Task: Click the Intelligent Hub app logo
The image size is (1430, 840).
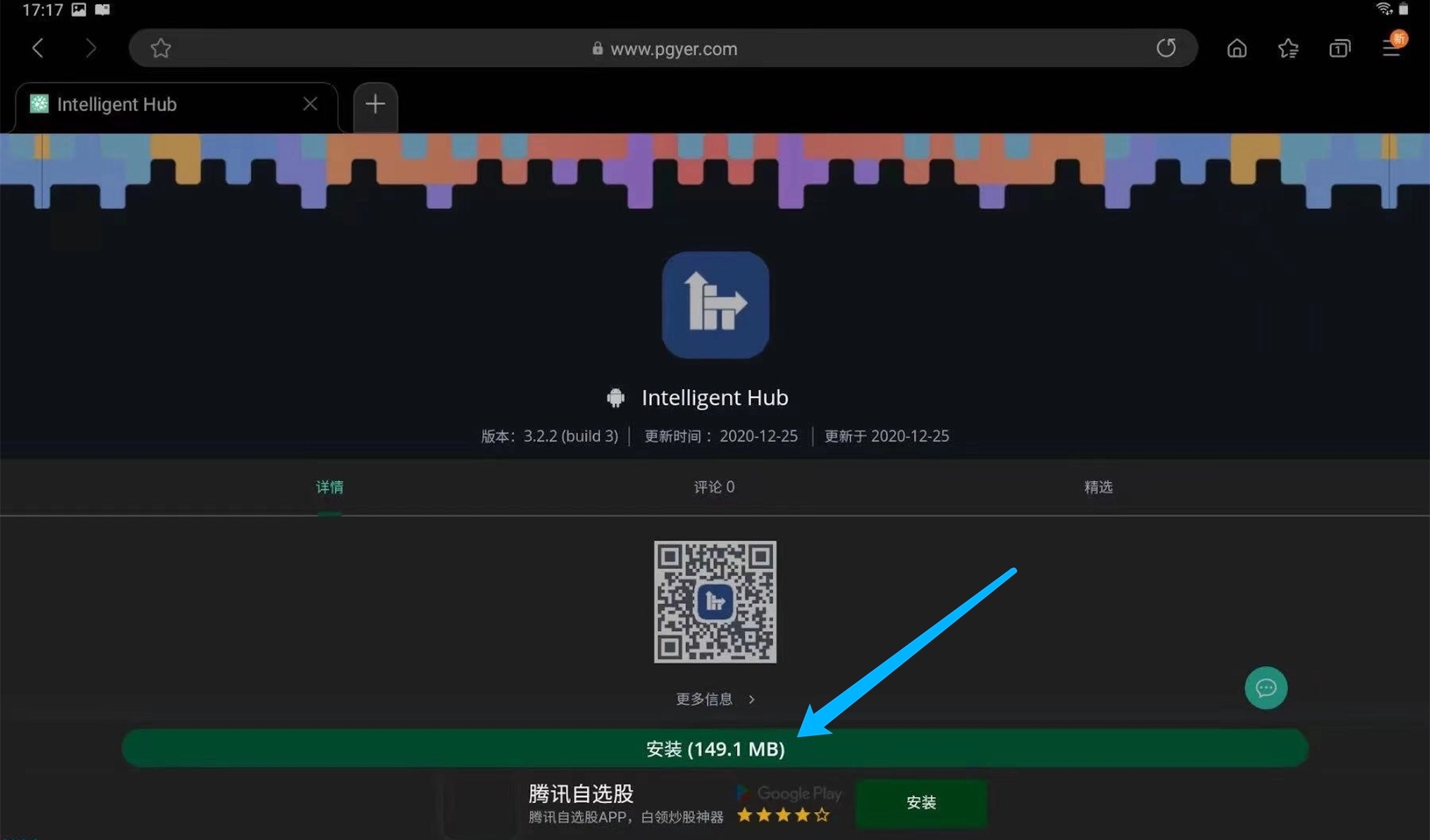Action: tap(715, 305)
